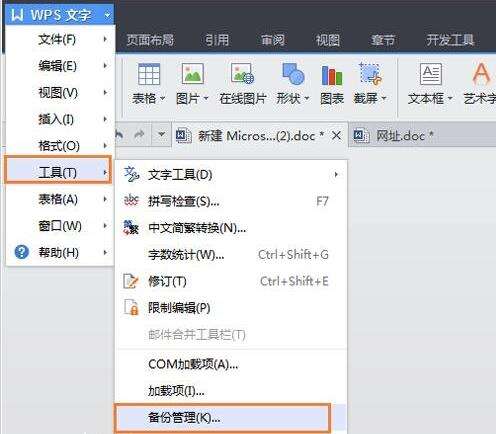496x434 pixels.
Task: Click the 图表 chart icon
Action: 332,75
